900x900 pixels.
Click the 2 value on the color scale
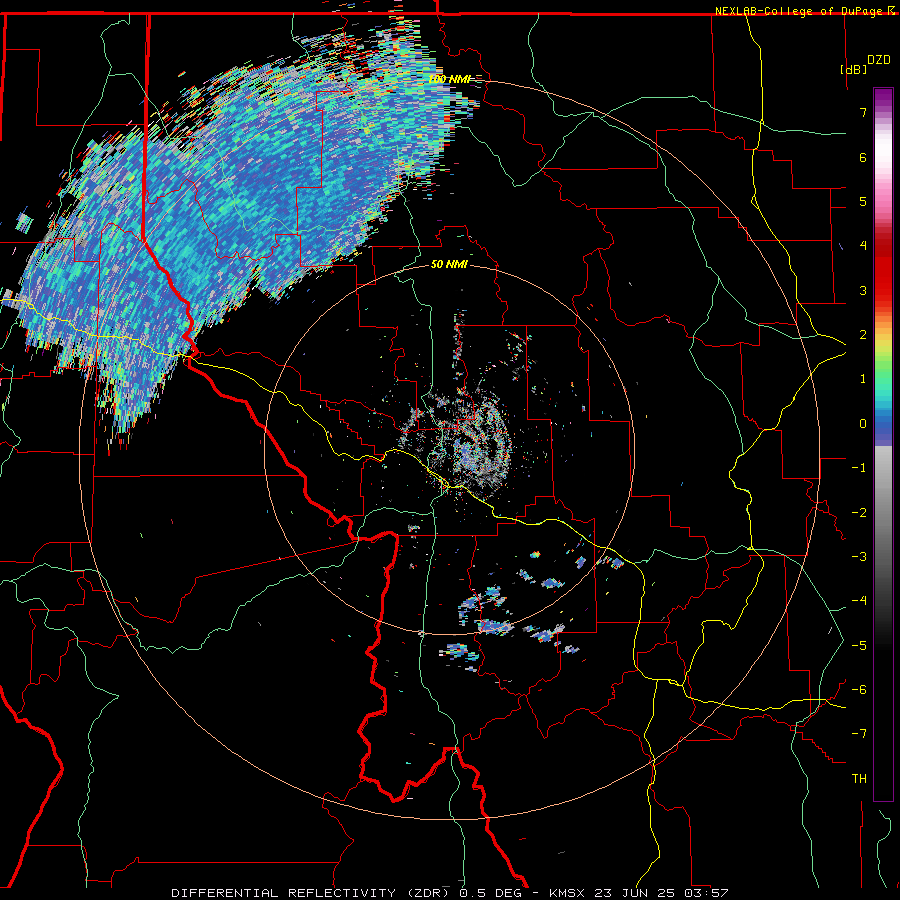coord(863,335)
